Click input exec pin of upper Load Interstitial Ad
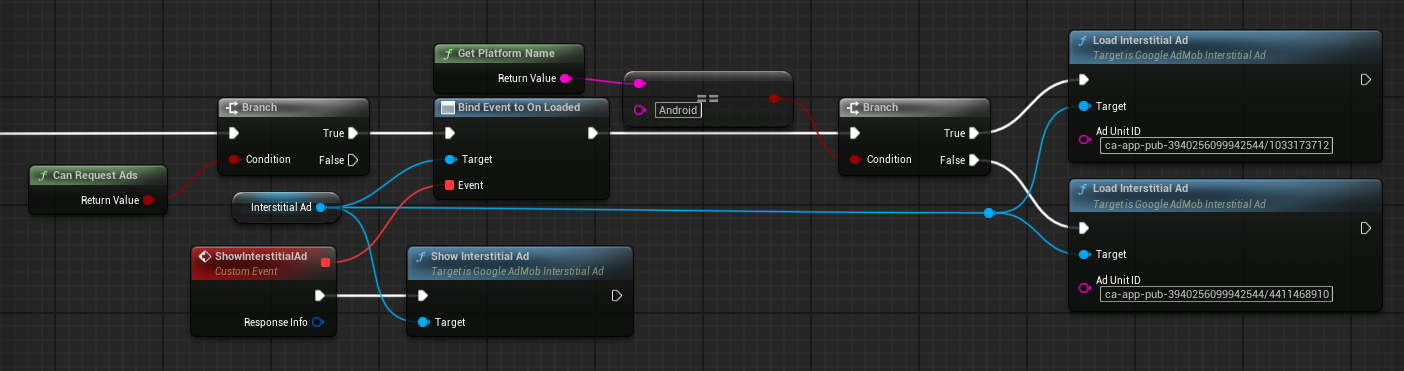 1084,80
